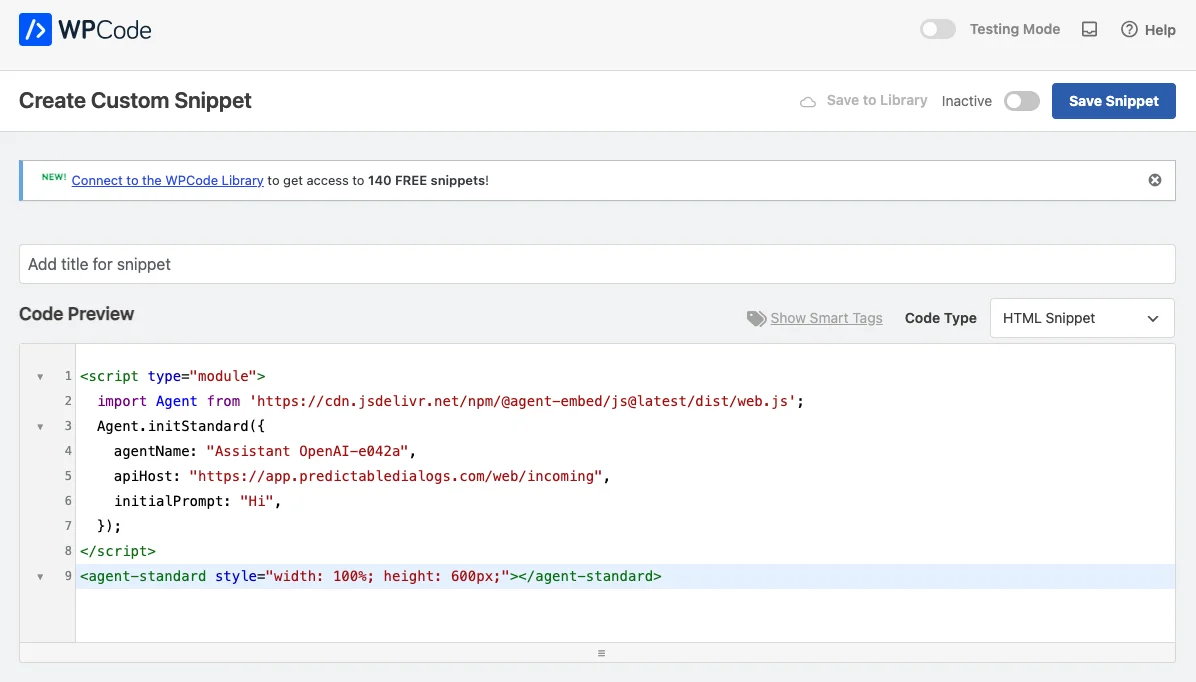This screenshot has width=1196, height=682.
Task: Click the Agent.initStandard({ line
Action: click(181, 426)
